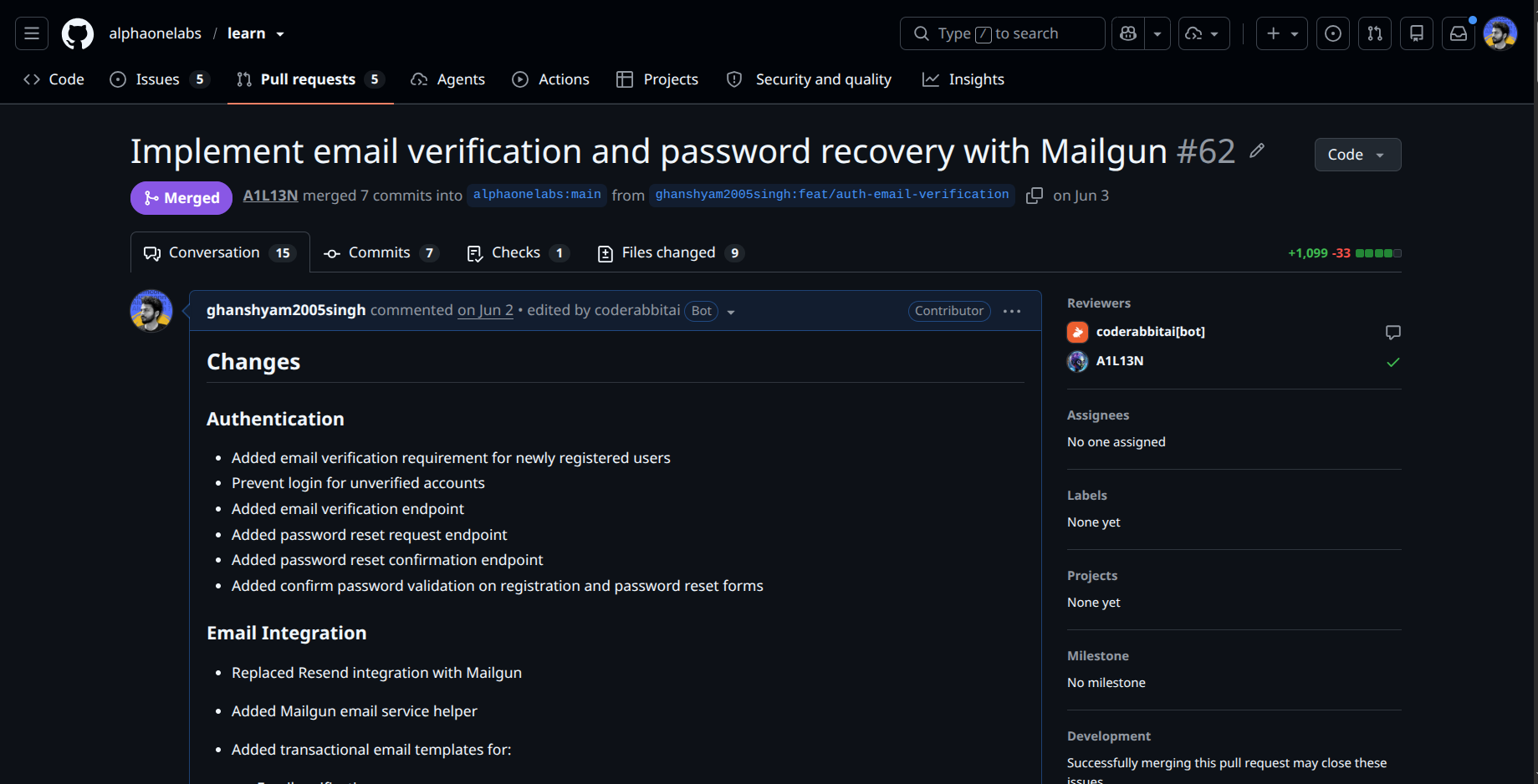This screenshot has width=1538, height=784.
Task: Open the Insights tab
Action: [x=963, y=79]
